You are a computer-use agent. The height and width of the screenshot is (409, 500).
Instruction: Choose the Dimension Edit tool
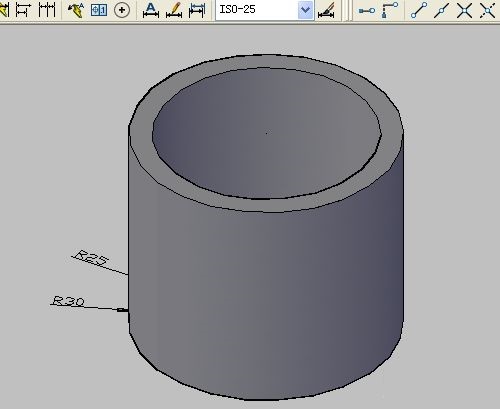pos(151,10)
